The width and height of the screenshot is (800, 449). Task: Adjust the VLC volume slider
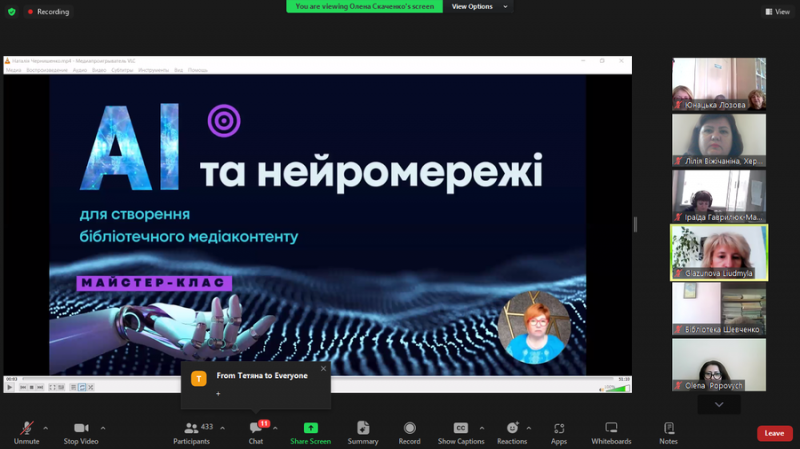(617, 389)
